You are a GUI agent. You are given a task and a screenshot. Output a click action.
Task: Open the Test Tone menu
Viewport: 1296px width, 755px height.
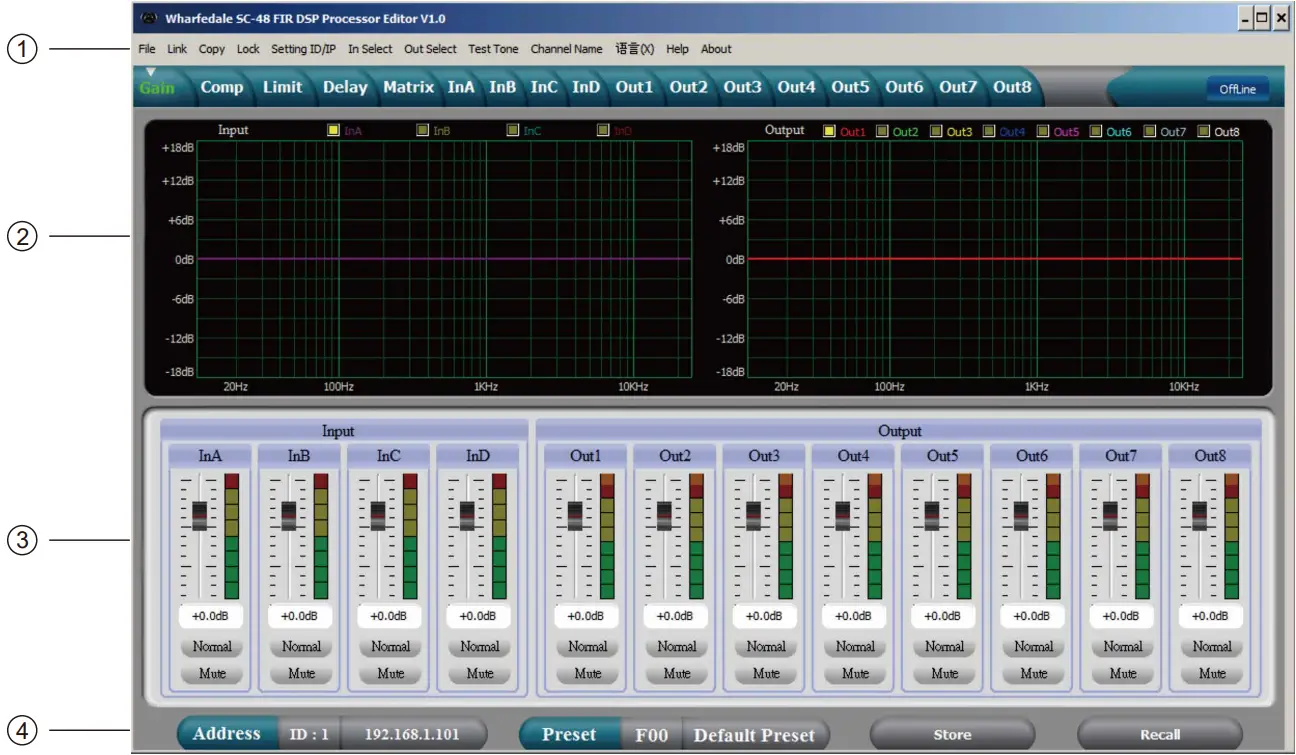pos(493,48)
